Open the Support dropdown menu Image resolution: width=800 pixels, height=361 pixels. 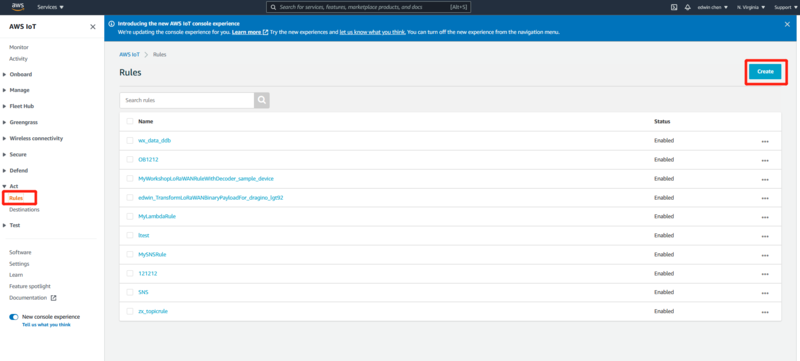pos(786,7)
